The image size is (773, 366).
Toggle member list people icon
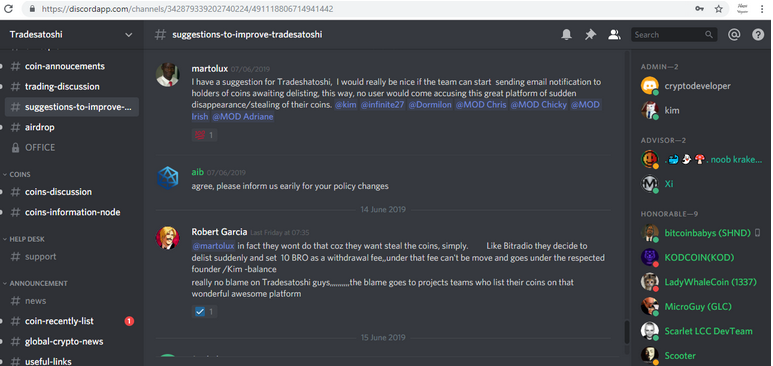(614, 35)
